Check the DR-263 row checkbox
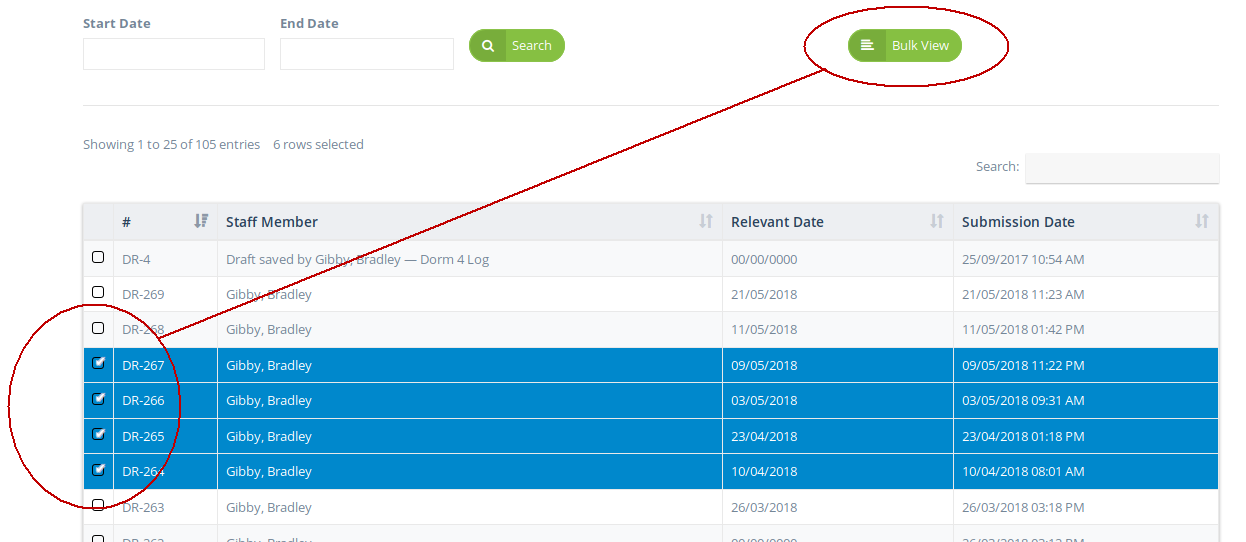Image resolution: width=1246 pixels, height=542 pixels. pos(98,505)
